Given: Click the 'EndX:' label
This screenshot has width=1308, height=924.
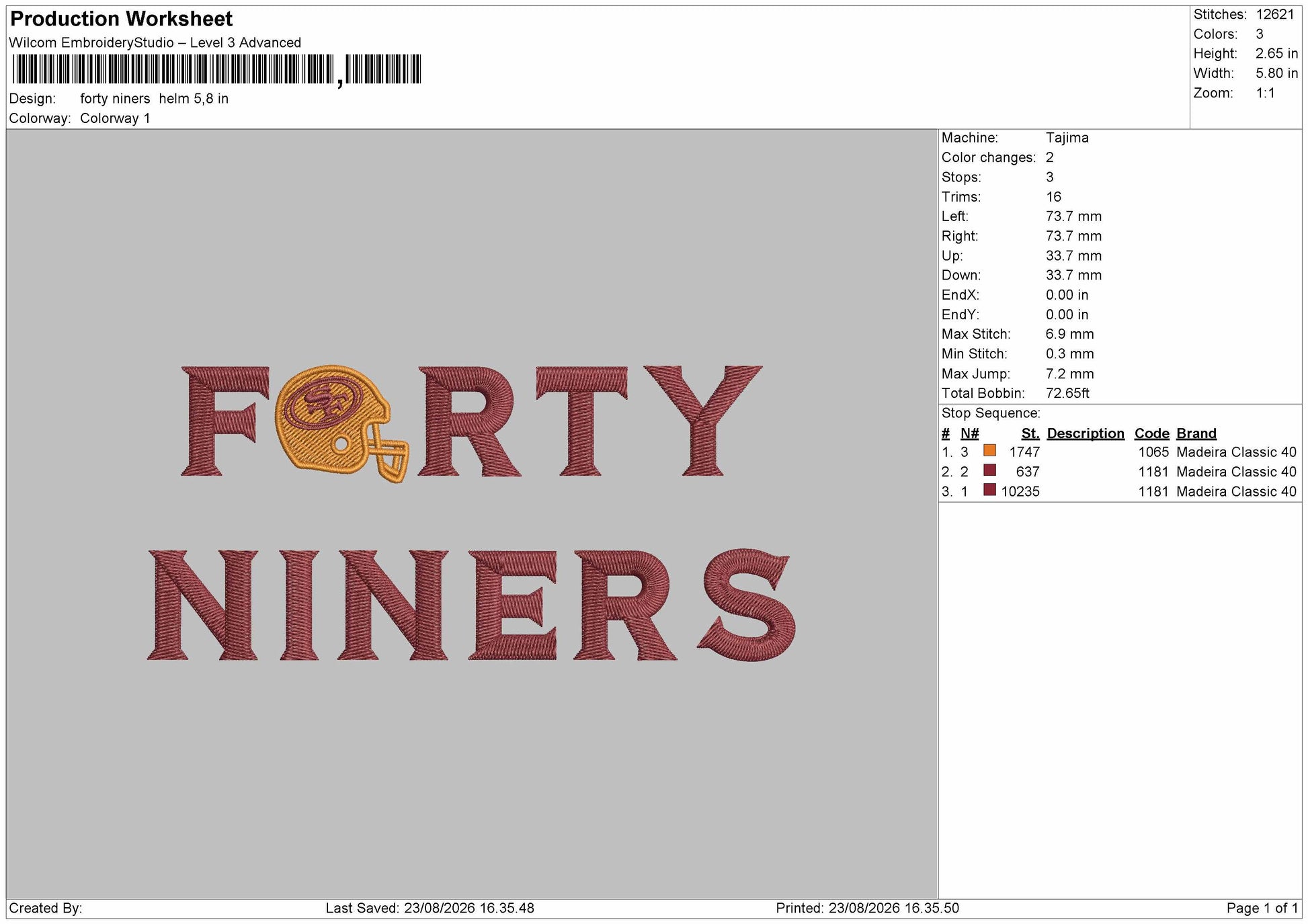Looking at the screenshot, I should pos(960,295).
